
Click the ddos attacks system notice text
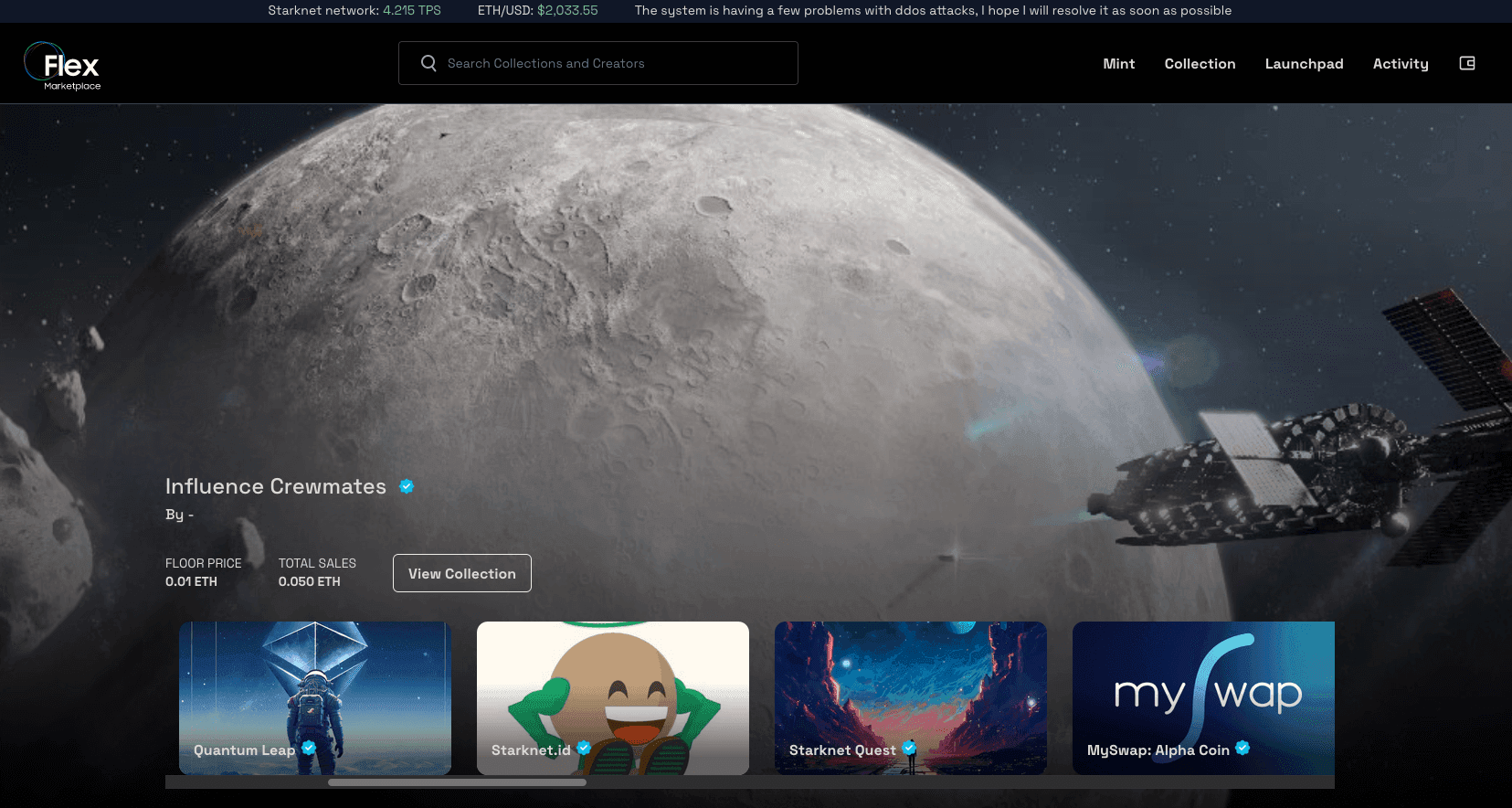tap(933, 11)
